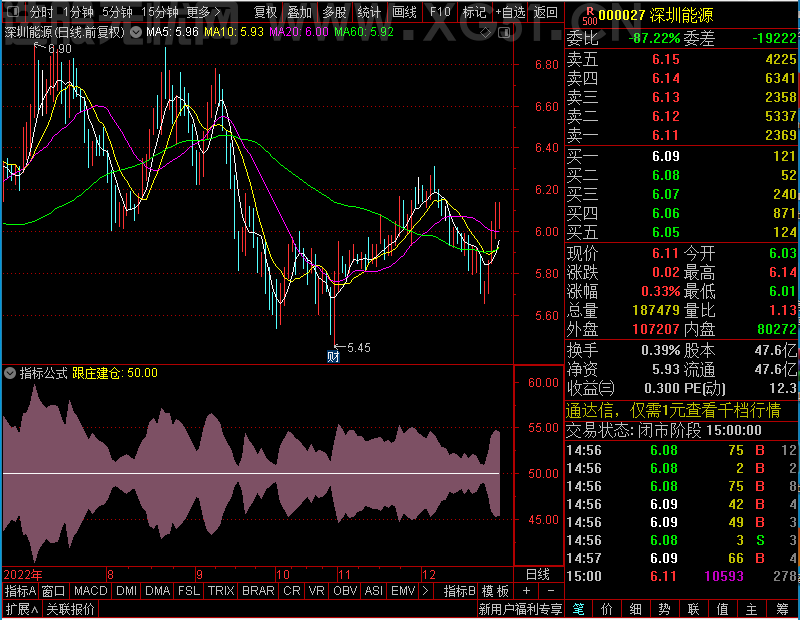Switch indicator to EMV
The height and width of the screenshot is (620, 800).
[x=403, y=591]
